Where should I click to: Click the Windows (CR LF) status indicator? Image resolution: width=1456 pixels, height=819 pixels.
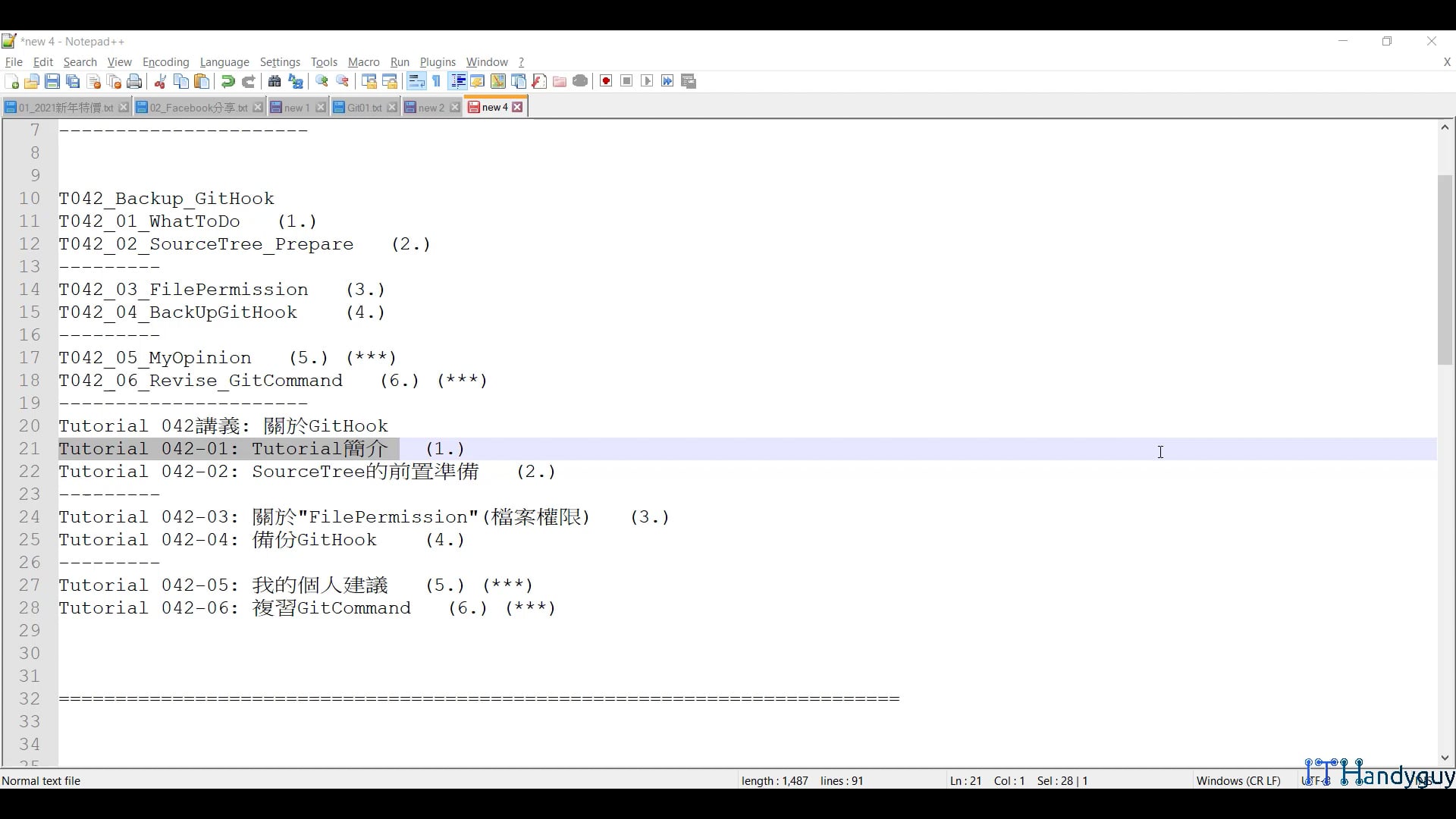click(x=1238, y=780)
